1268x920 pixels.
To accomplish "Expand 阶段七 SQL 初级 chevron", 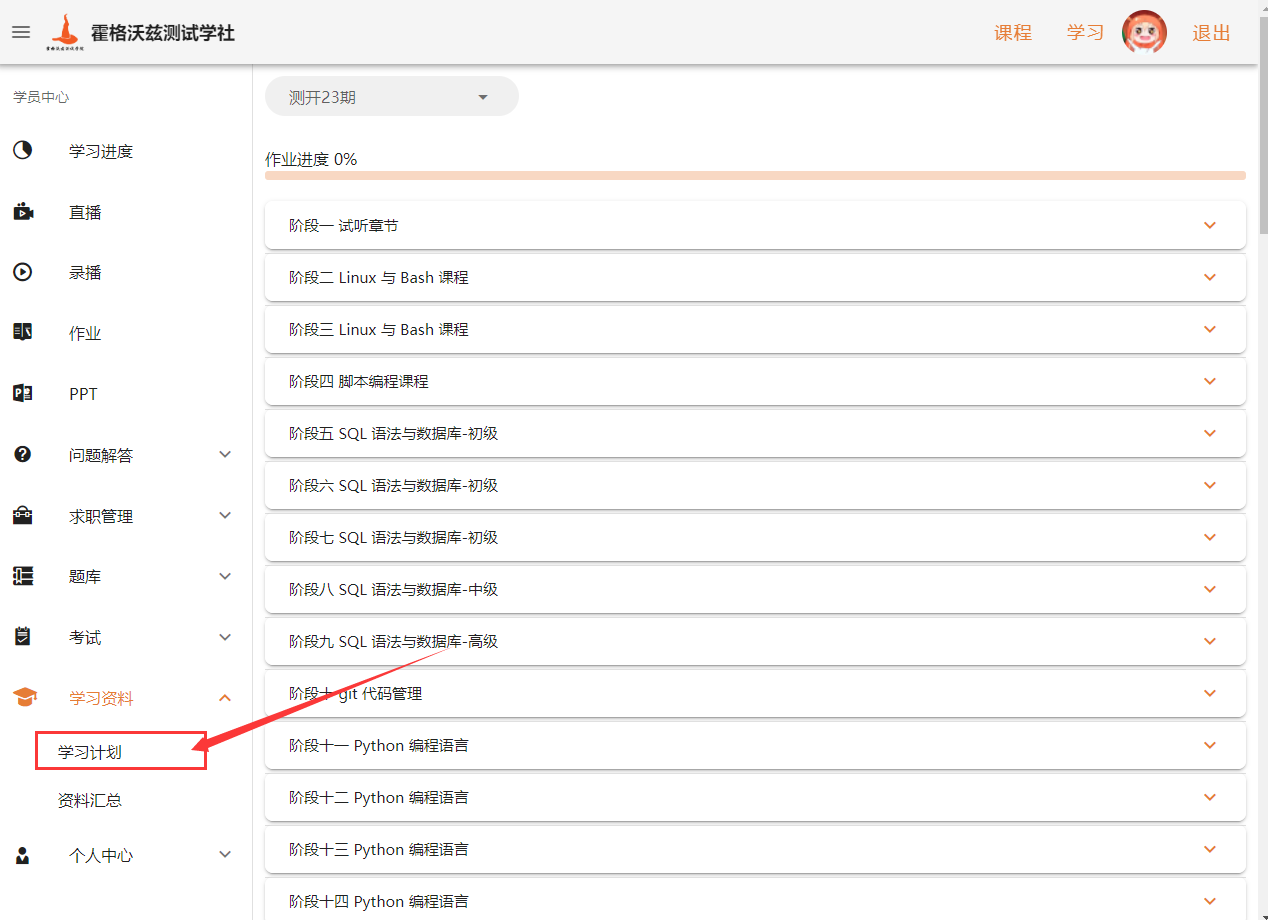I will click(x=1210, y=537).
